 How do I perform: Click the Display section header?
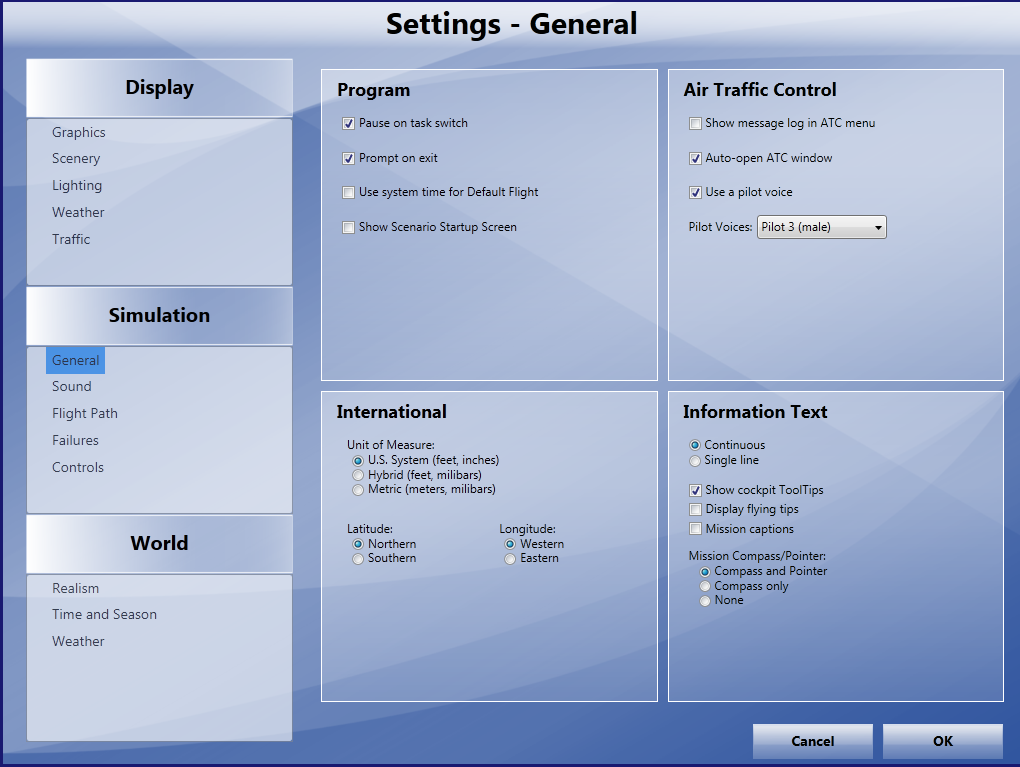pos(159,88)
